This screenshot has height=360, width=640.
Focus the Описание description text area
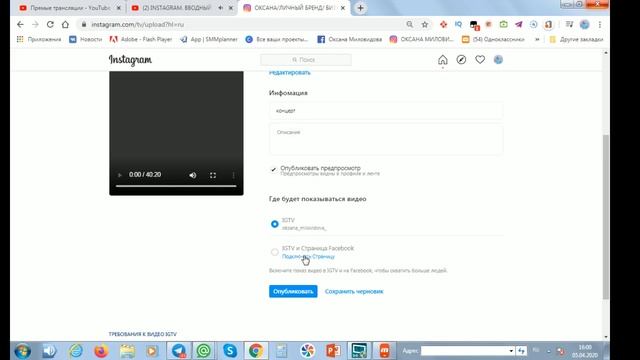pyautogui.click(x=386, y=139)
